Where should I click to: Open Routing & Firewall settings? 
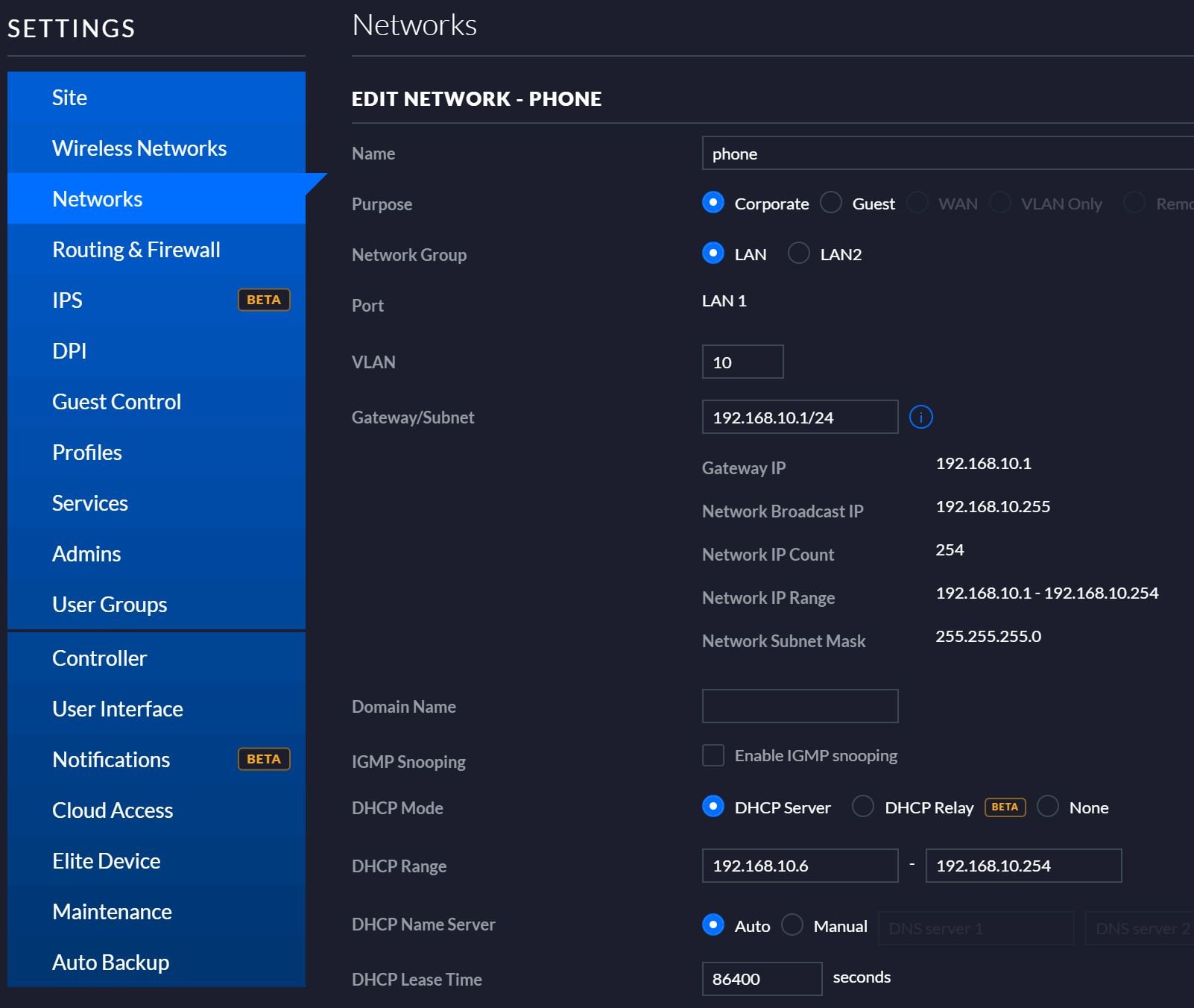pos(157,249)
